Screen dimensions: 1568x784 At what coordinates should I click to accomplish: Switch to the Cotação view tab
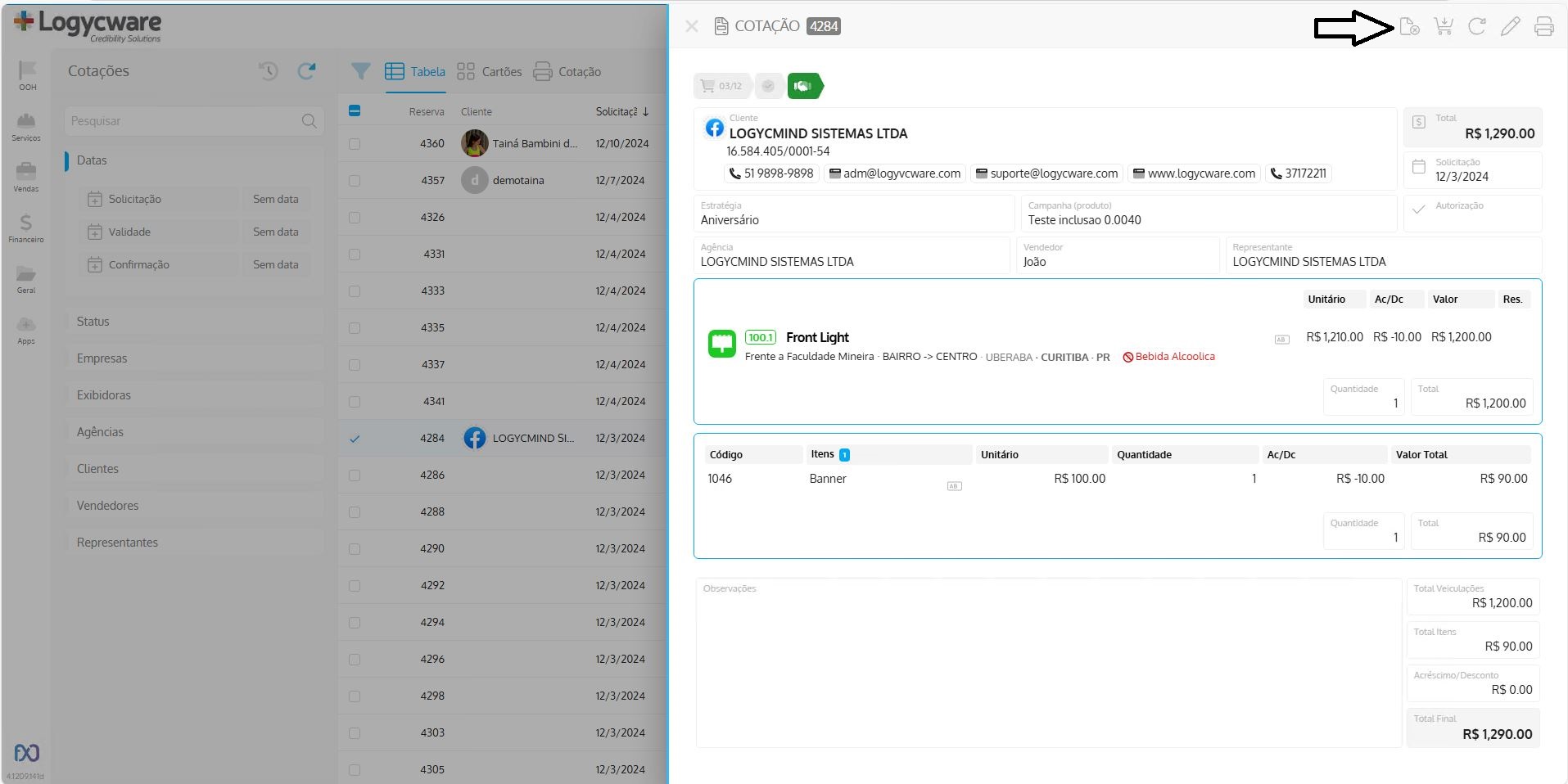(567, 71)
